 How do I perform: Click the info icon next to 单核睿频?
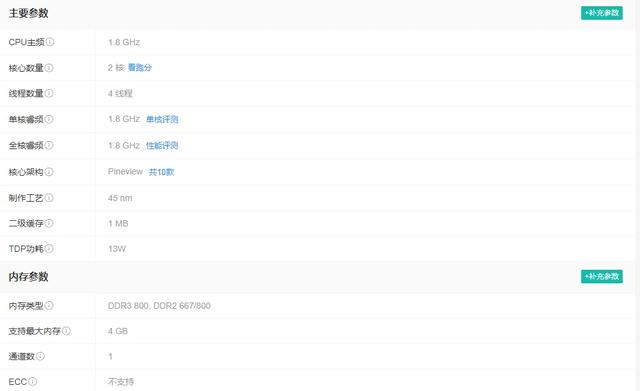coord(49,119)
